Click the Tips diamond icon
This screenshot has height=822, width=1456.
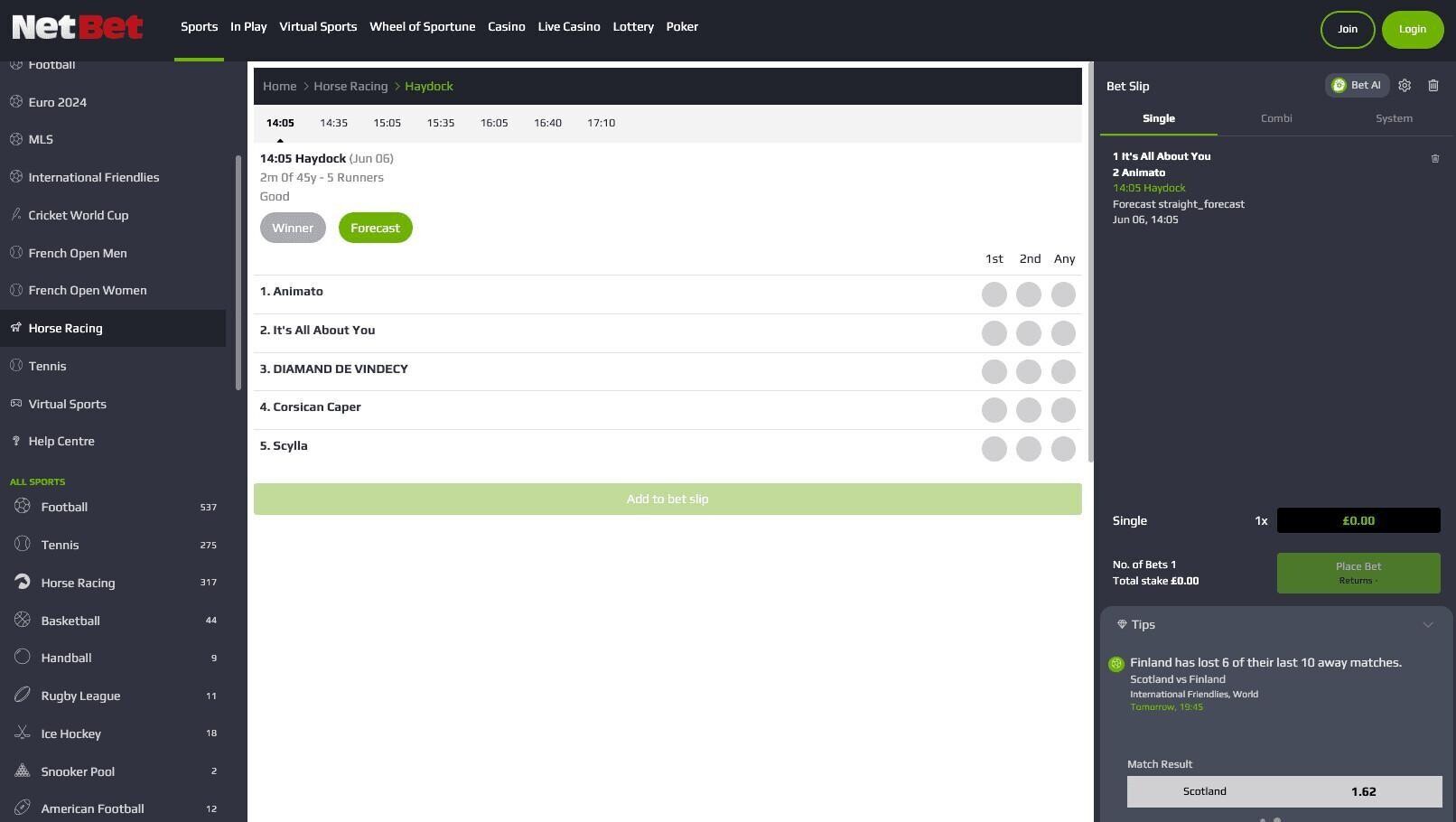tap(1122, 625)
